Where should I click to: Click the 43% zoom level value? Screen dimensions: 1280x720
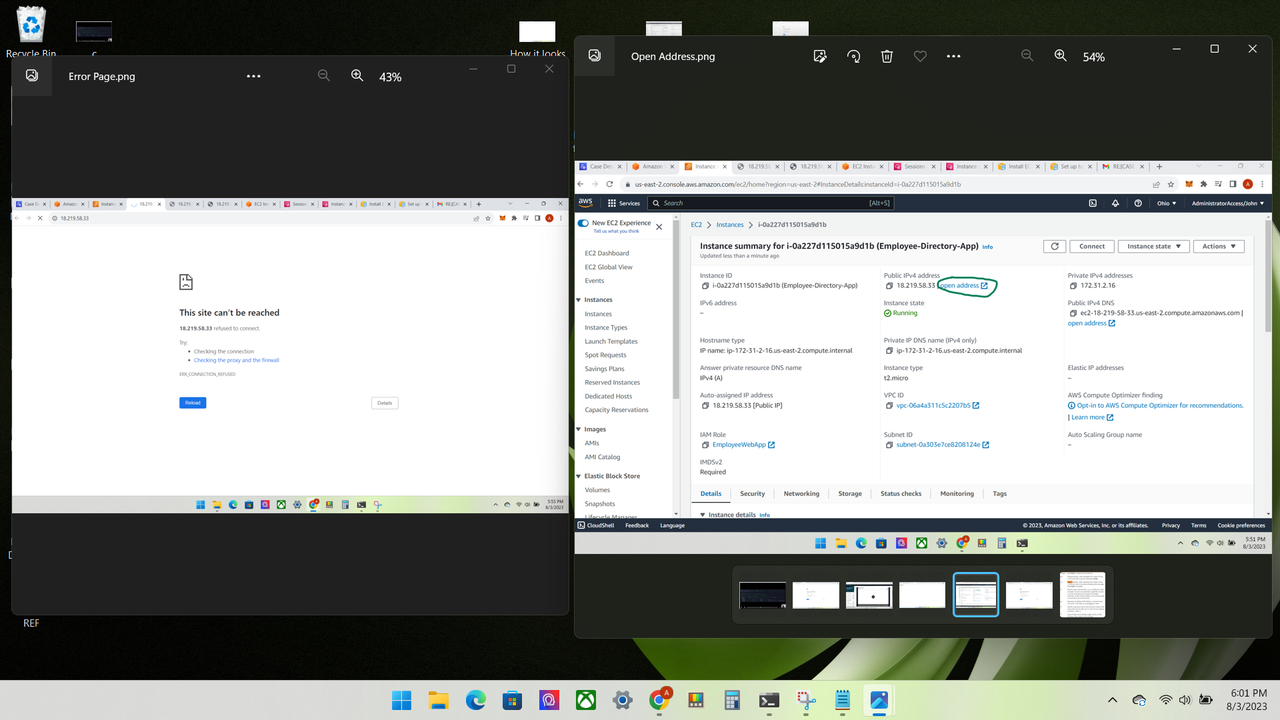[x=390, y=76]
